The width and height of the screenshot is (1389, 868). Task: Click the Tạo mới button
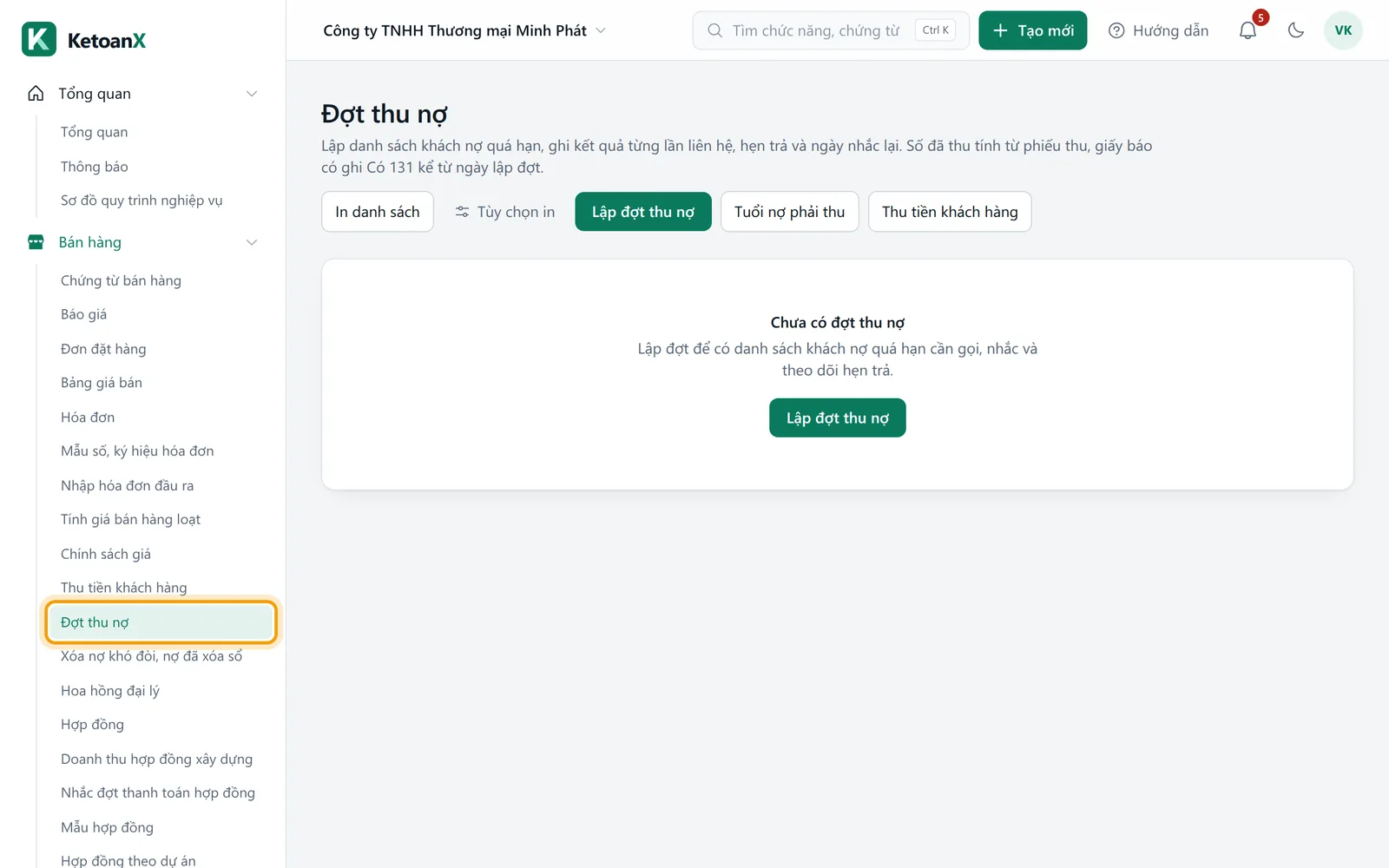1033,30
